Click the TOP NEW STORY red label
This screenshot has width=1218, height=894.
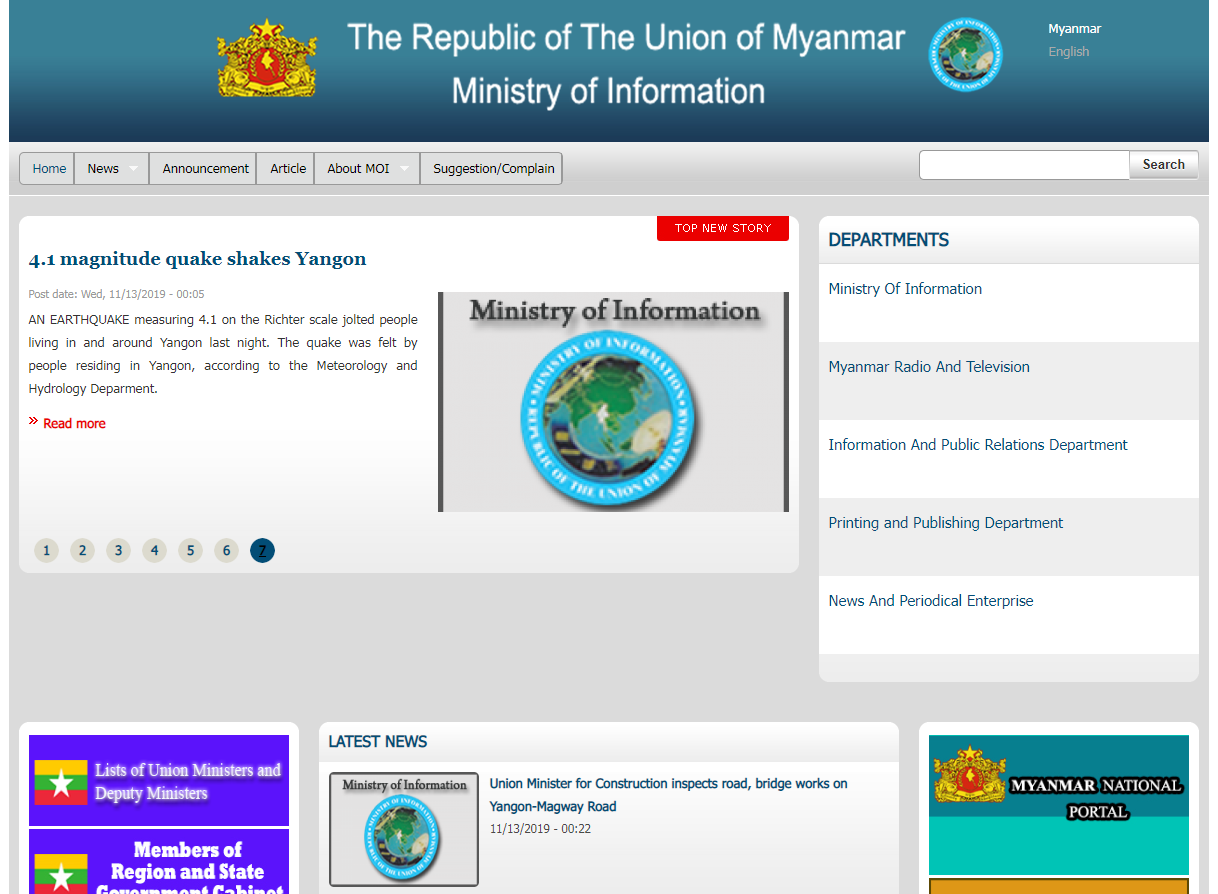[723, 228]
